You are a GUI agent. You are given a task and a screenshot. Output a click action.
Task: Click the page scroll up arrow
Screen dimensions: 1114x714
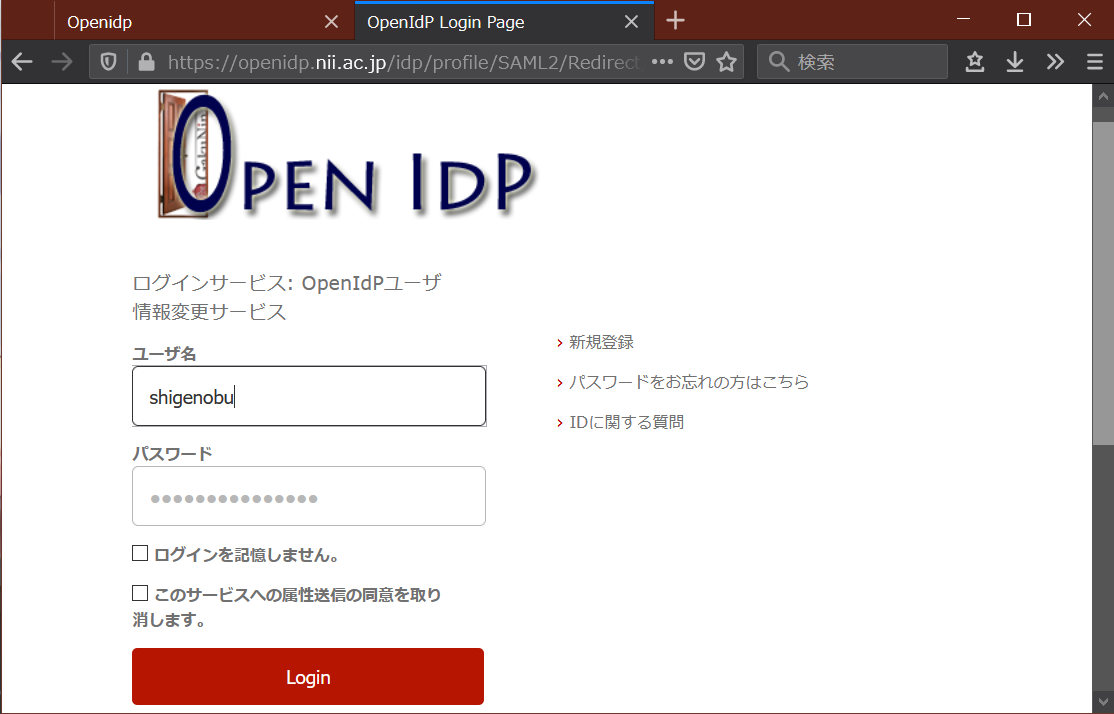click(x=1103, y=95)
